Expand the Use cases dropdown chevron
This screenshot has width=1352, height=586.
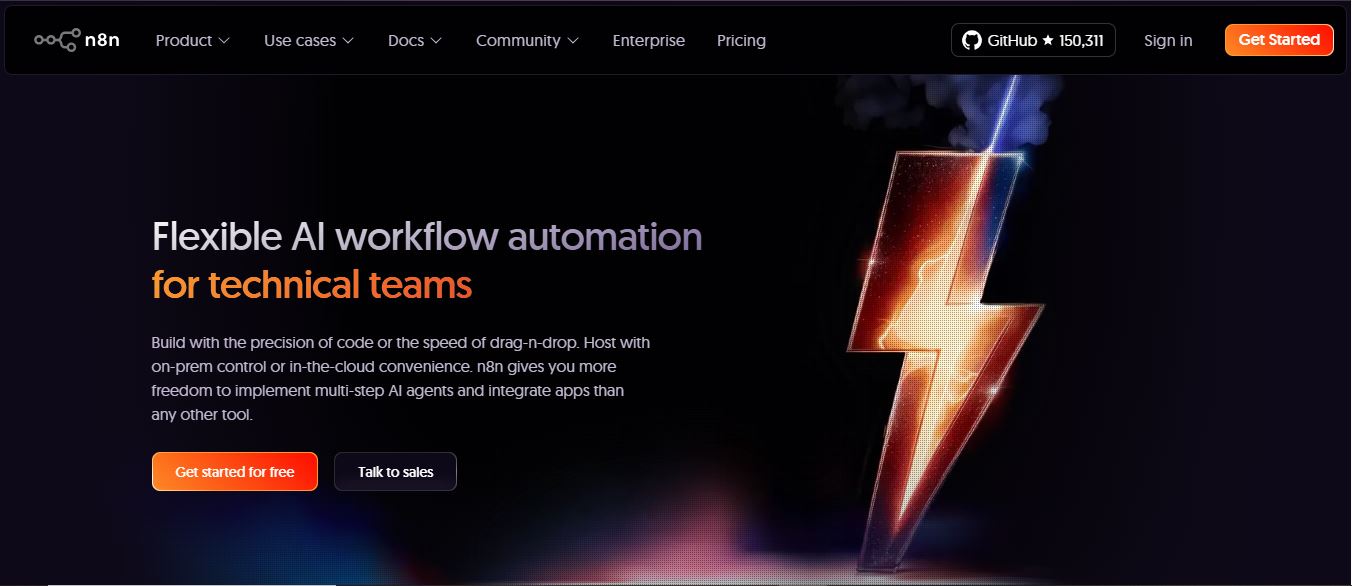348,41
